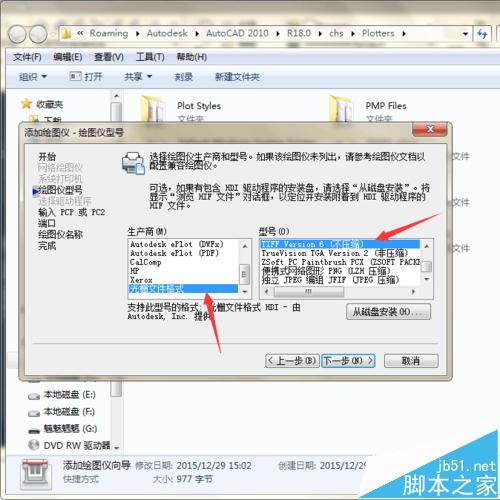Select 光栅文件格式 in manufacturer list
500x500 pixels.
tap(184, 289)
